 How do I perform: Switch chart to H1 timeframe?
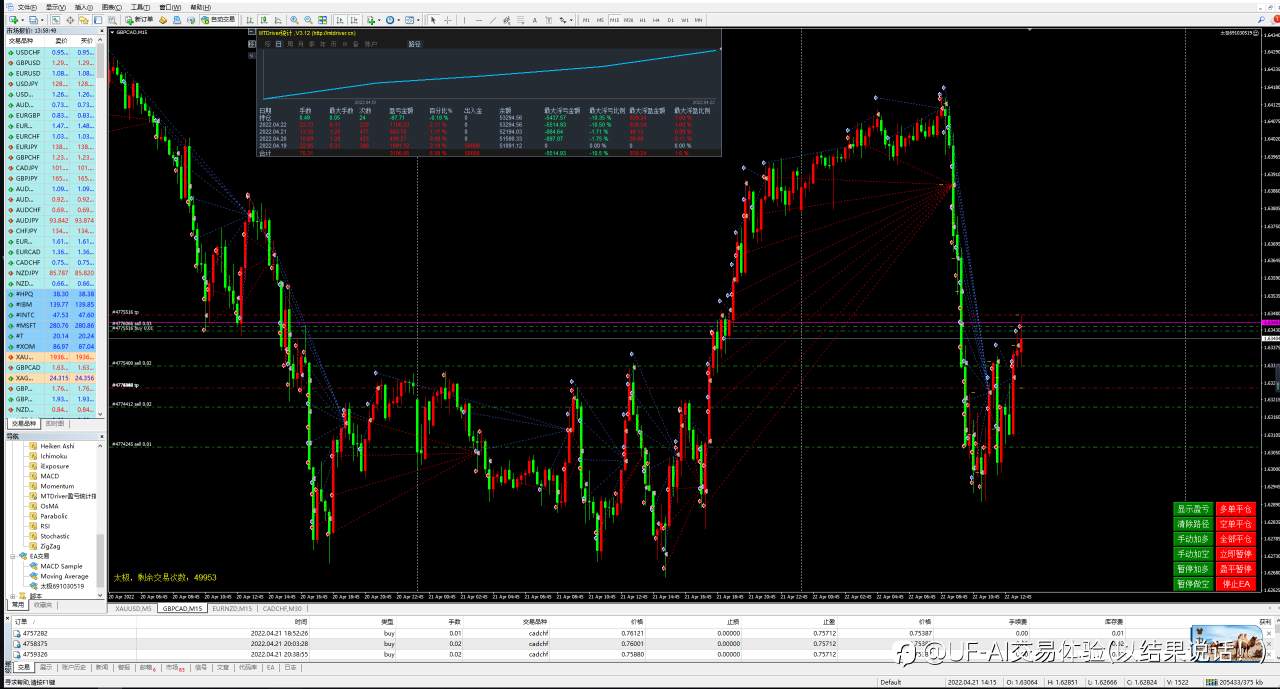click(x=642, y=19)
